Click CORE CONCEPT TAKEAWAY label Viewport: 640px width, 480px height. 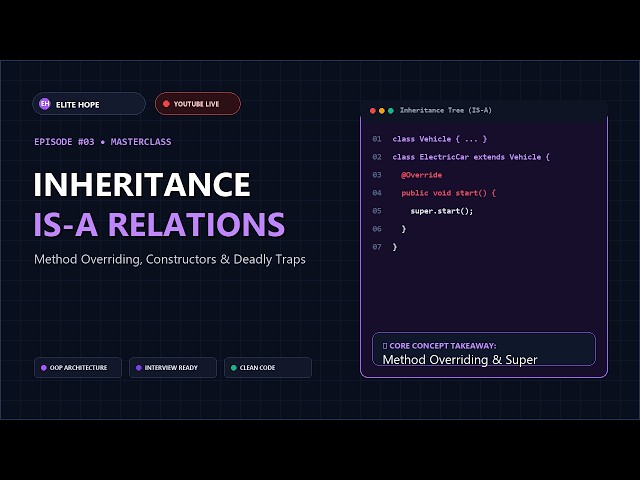click(x=442, y=346)
